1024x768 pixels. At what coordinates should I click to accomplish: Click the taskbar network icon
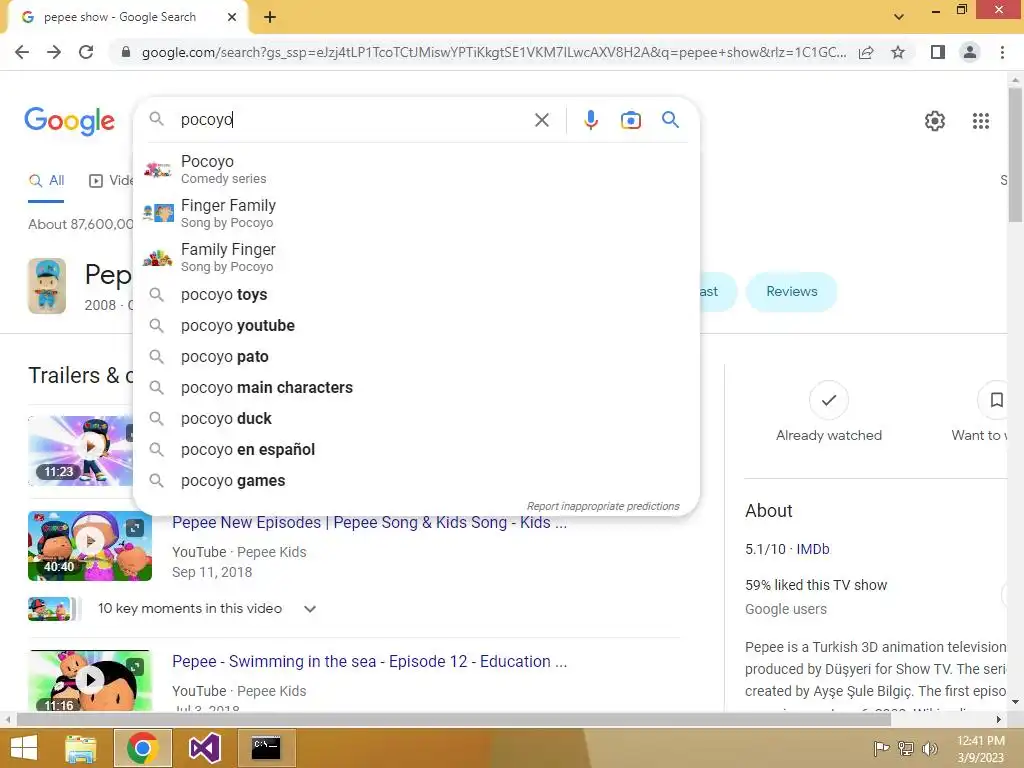pyautogui.click(x=906, y=748)
